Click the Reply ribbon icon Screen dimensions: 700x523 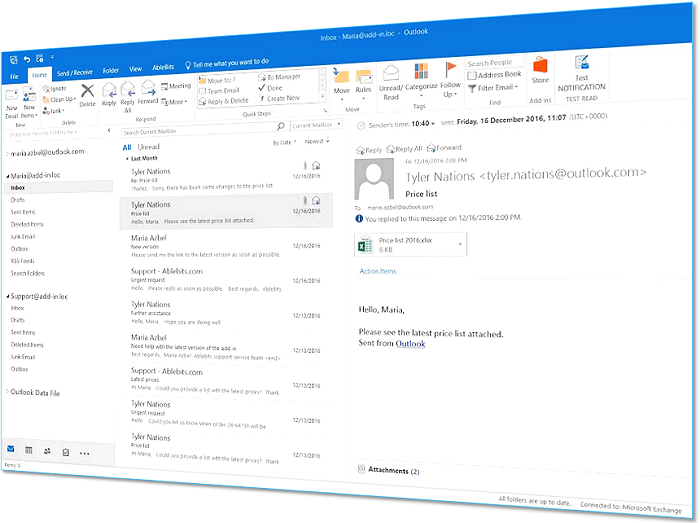click(x=109, y=90)
